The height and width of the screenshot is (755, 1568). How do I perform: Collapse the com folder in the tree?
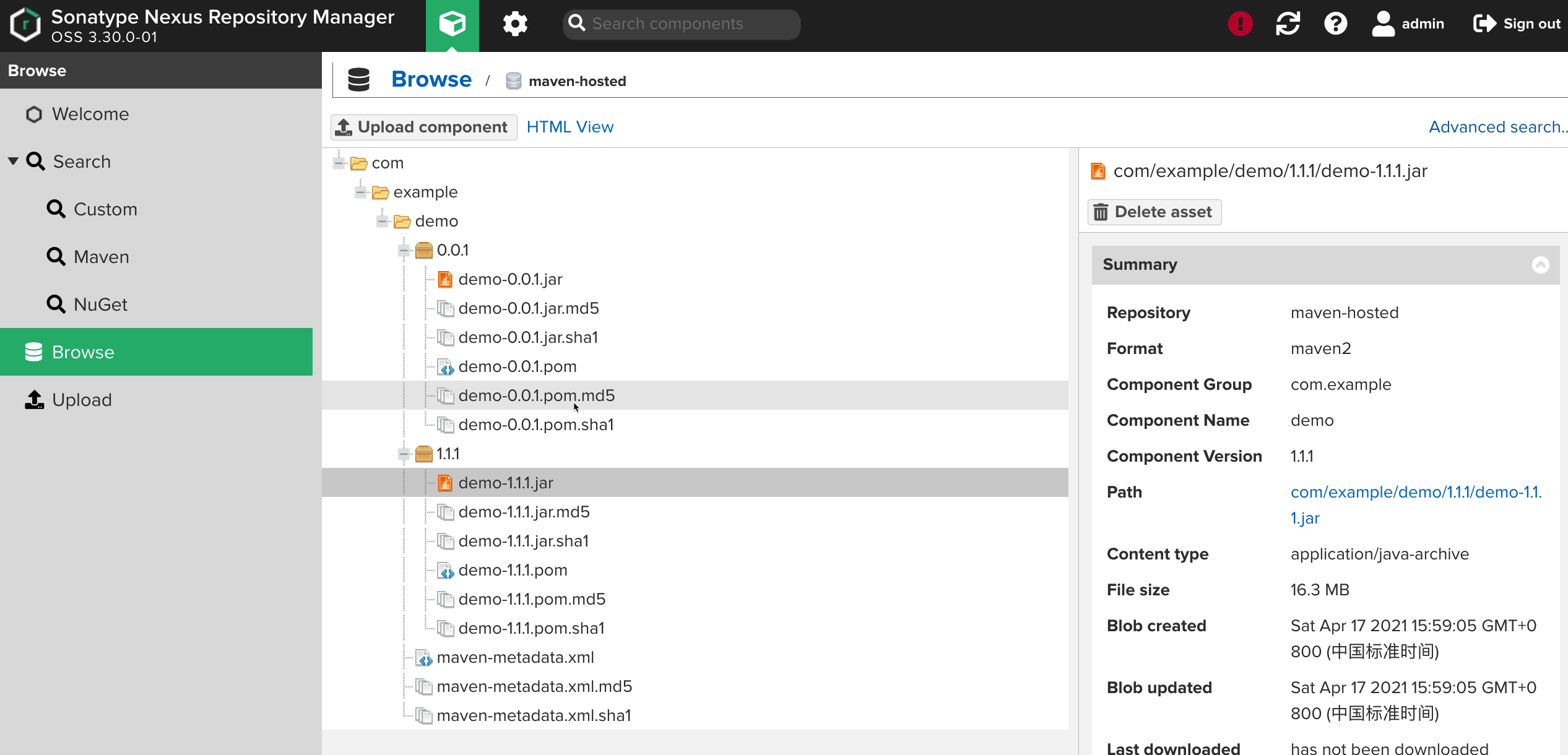[x=339, y=163]
